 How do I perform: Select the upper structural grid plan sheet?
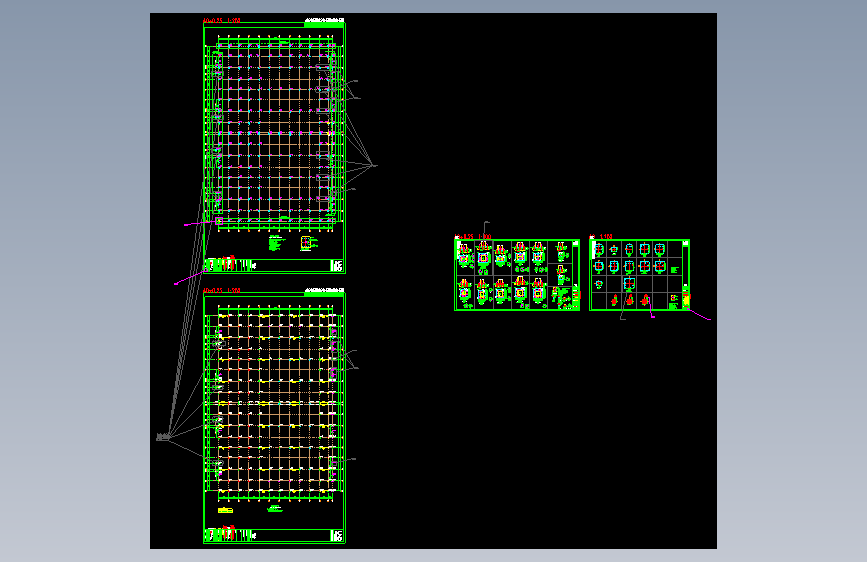coord(274,148)
